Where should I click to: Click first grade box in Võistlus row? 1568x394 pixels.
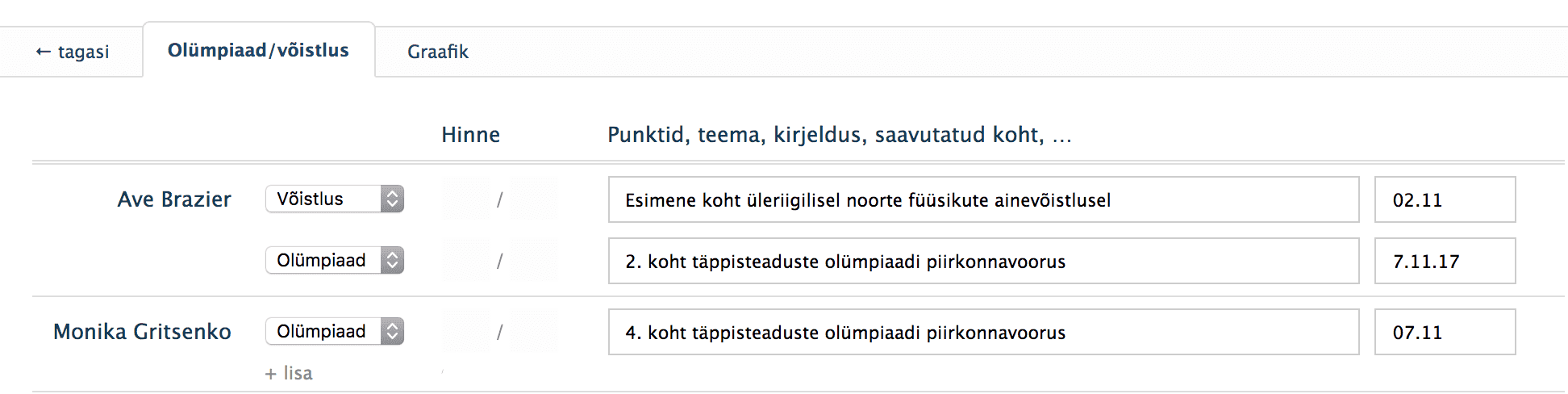click(x=466, y=199)
